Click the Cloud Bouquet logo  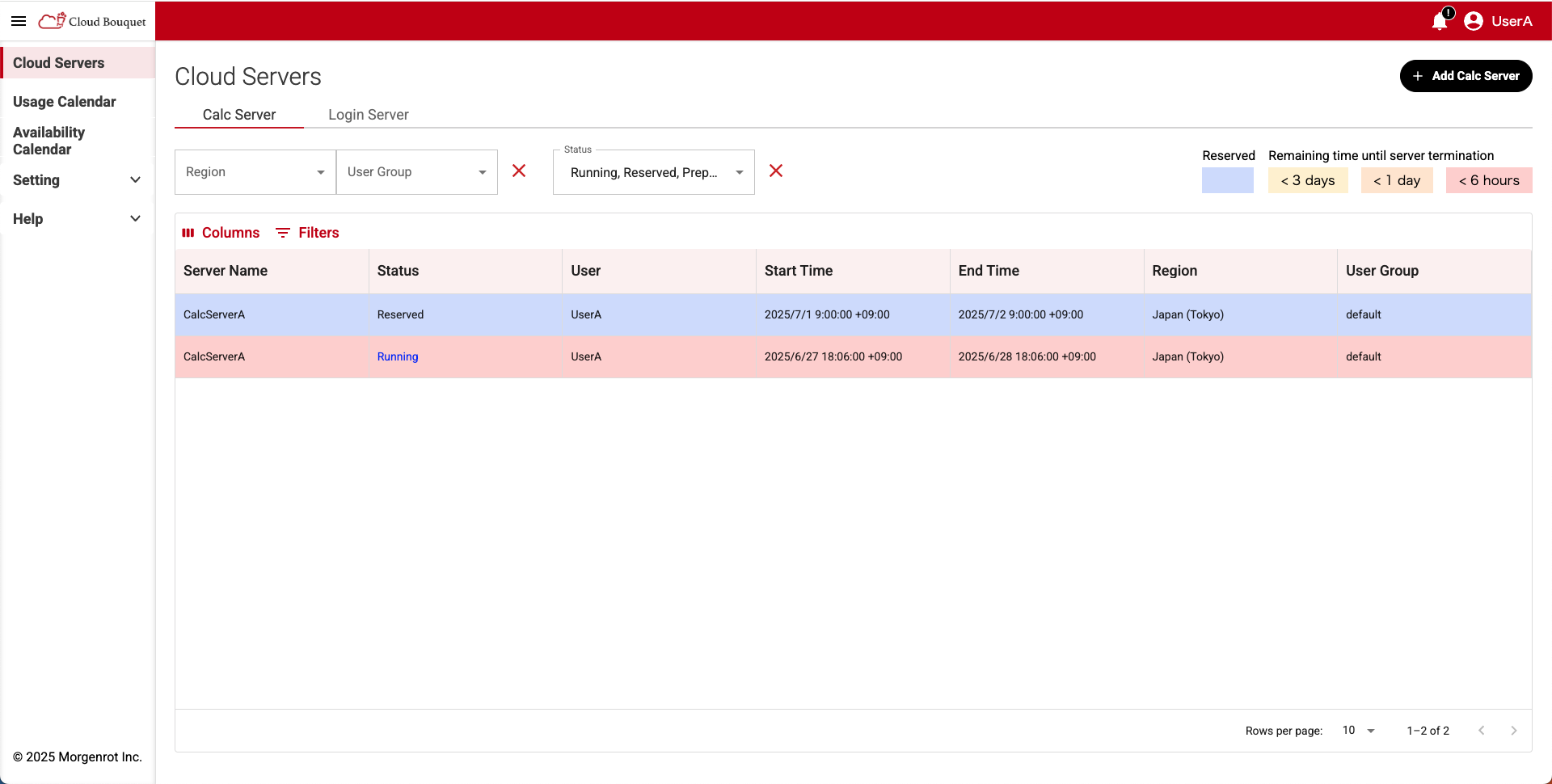pos(91,21)
